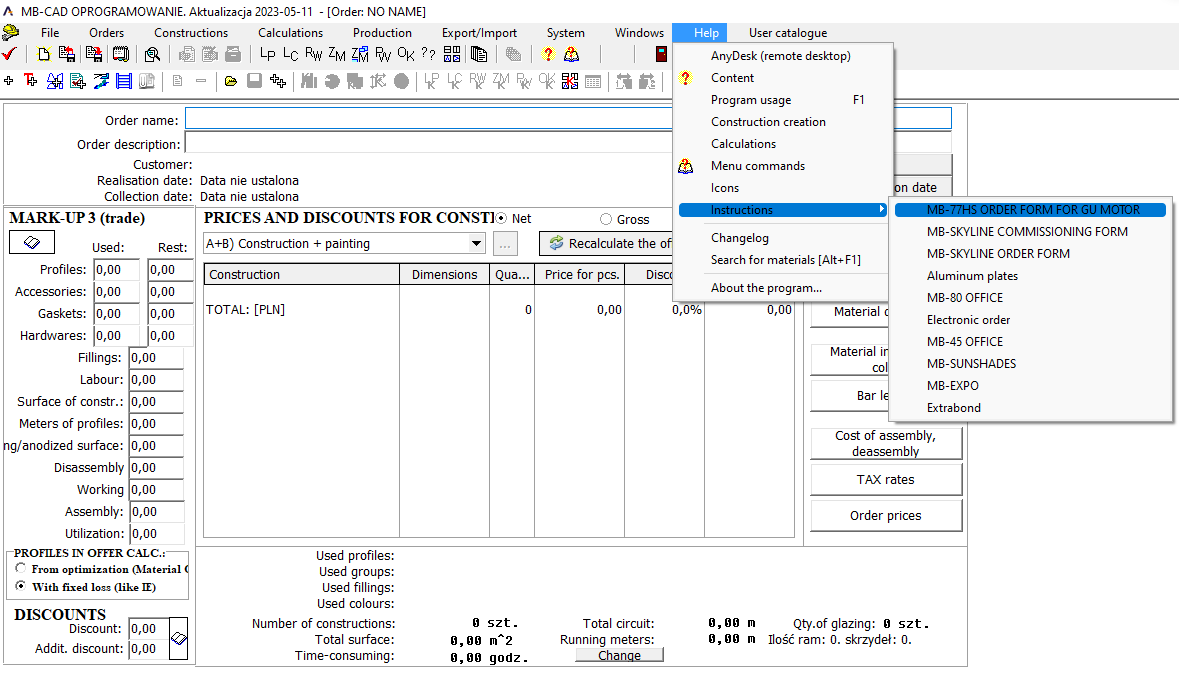Screen dimensions: 1179x673
Task: Open the Calculations menu in menu bar
Action: coord(290,33)
